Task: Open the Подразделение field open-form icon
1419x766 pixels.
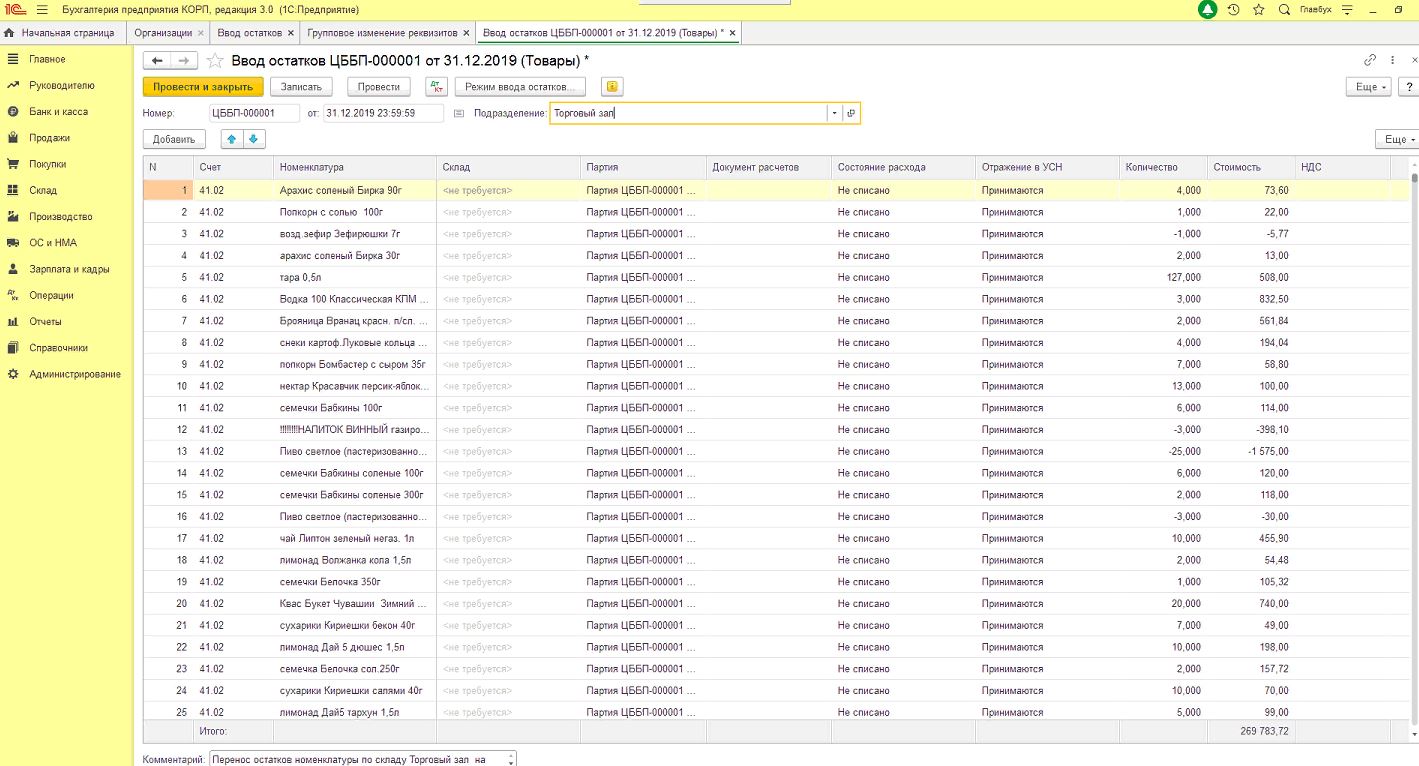Action: click(x=851, y=114)
